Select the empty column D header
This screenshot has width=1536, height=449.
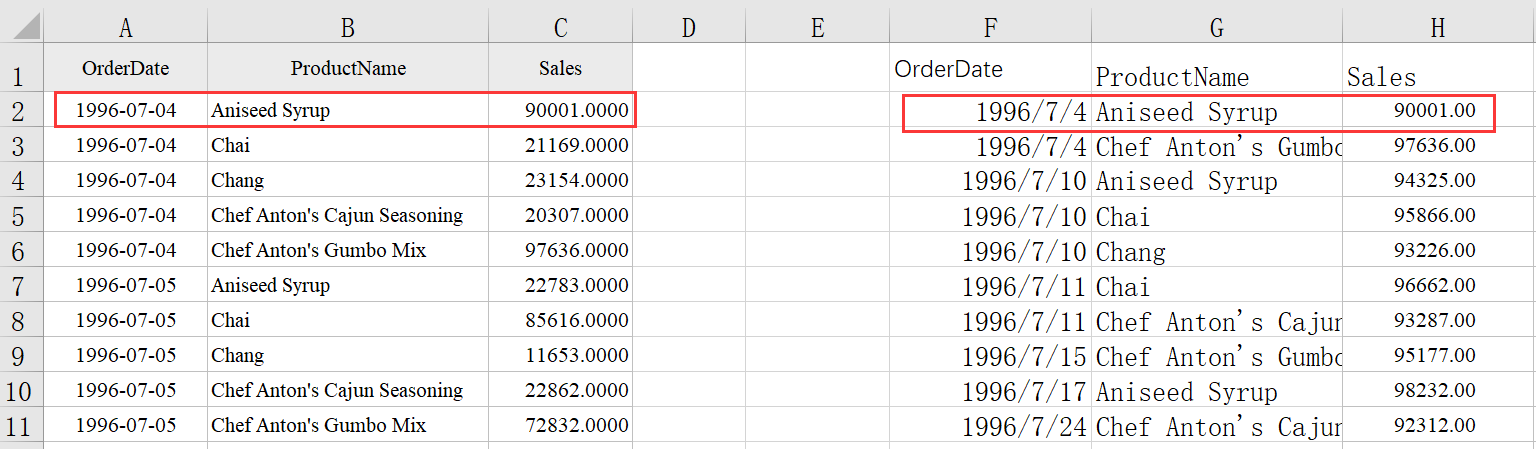(688, 28)
